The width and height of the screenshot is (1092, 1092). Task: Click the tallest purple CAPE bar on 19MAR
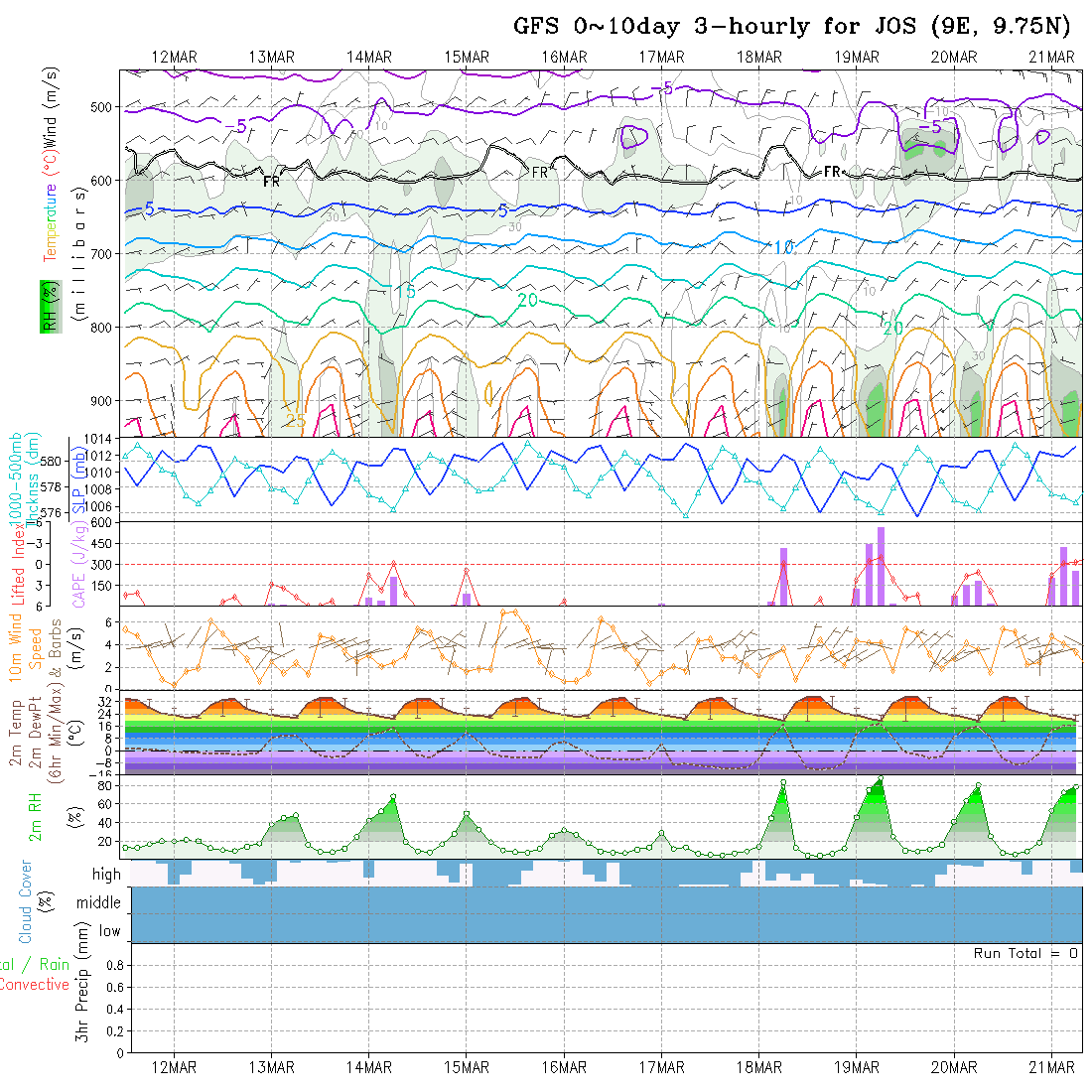[x=881, y=566]
